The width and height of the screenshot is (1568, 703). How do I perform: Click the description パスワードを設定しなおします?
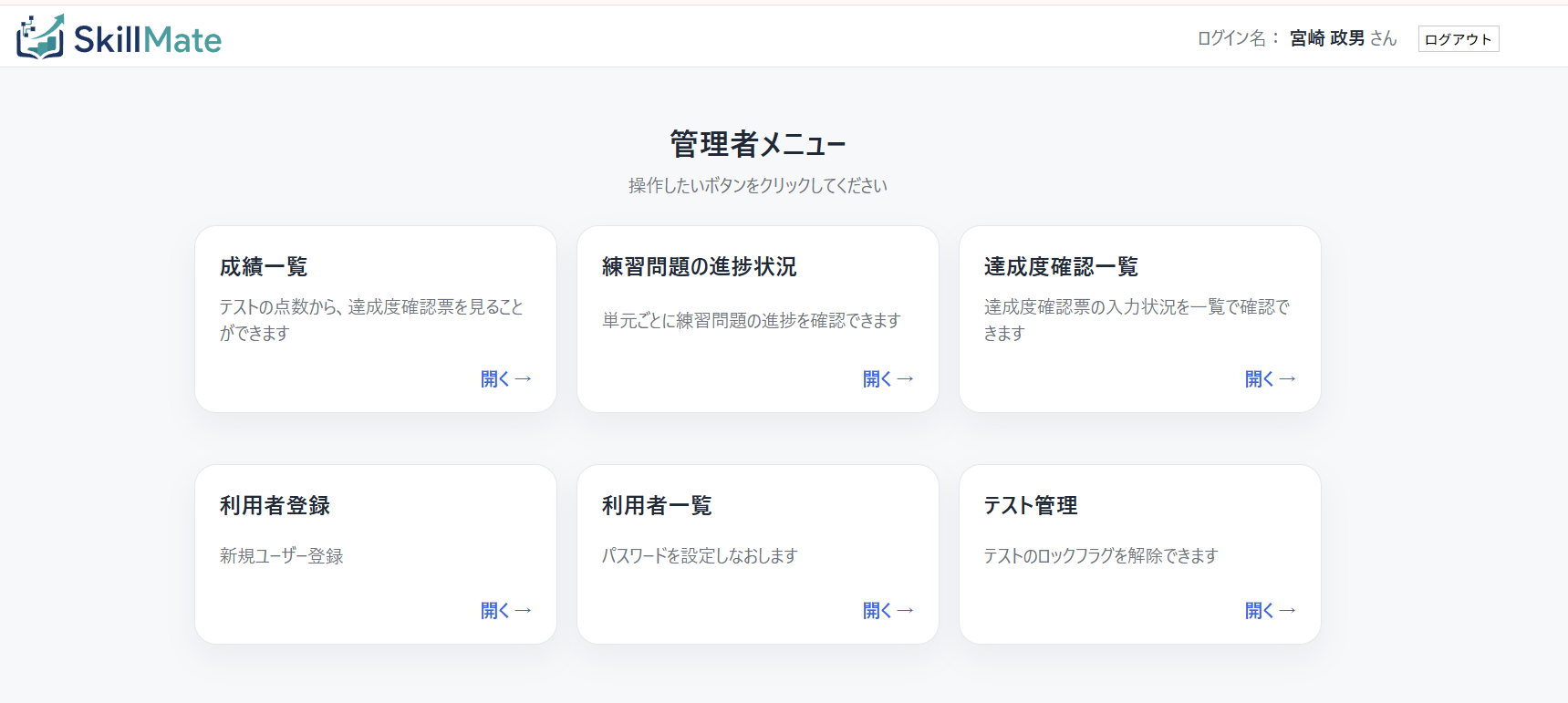(700, 555)
